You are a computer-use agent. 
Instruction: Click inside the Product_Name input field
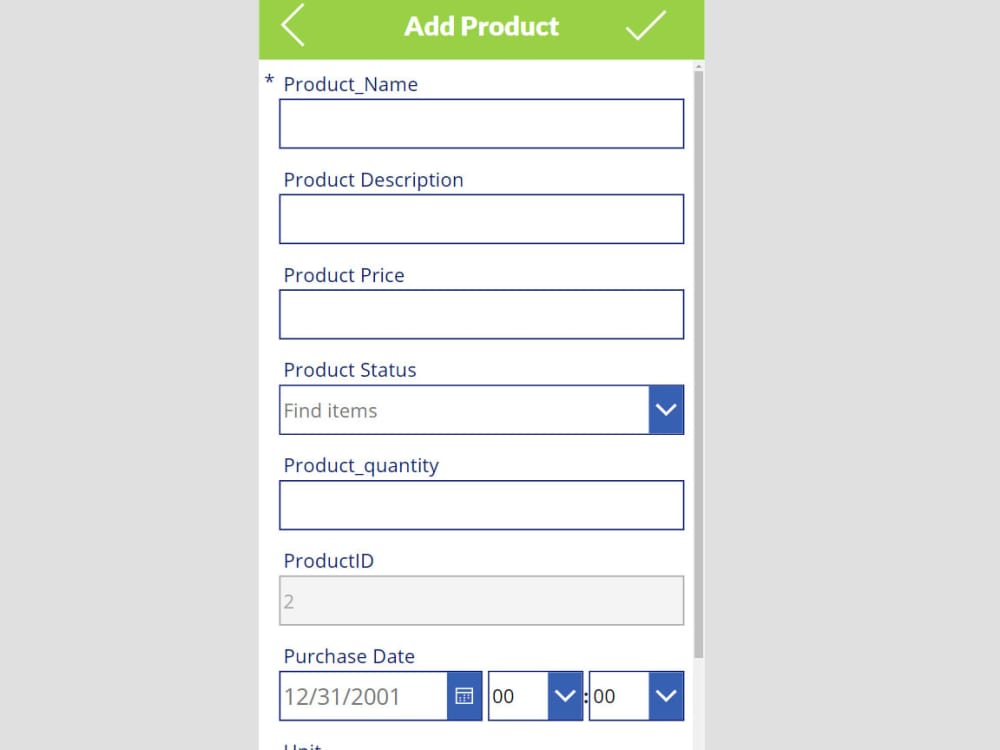coord(481,123)
